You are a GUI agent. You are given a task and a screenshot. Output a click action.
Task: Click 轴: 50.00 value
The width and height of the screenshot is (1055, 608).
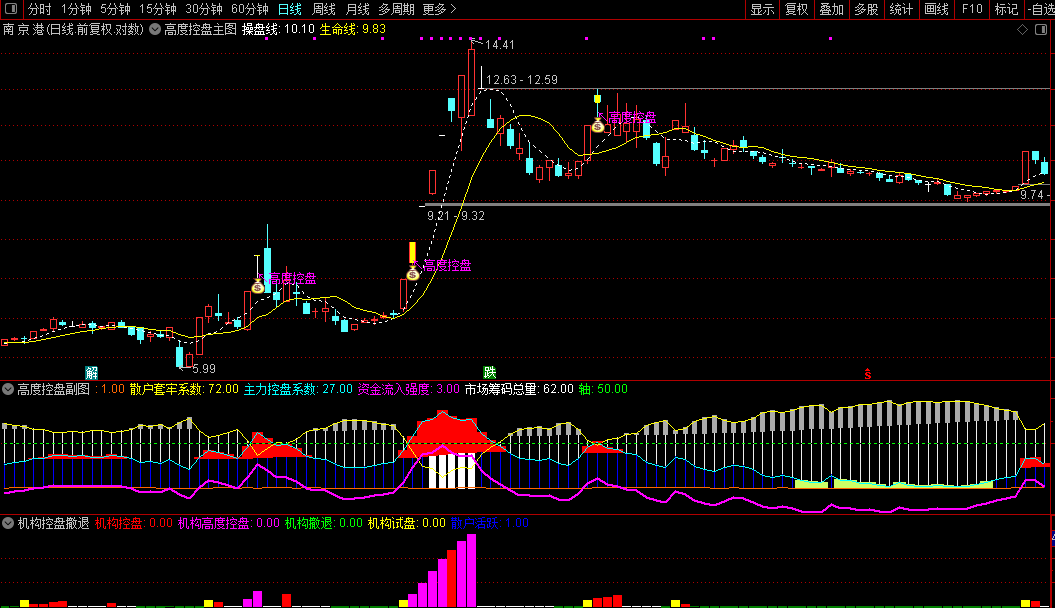[603, 389]
